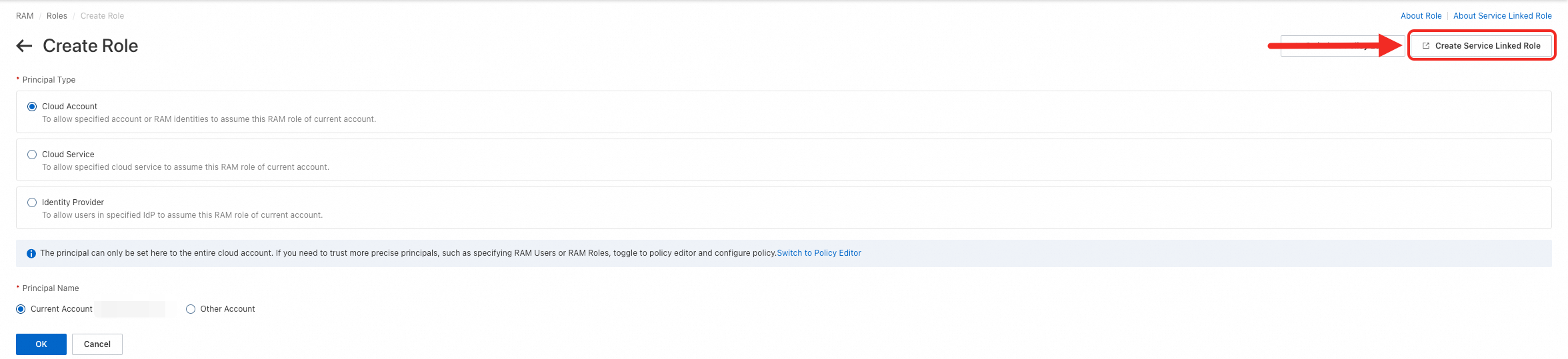1568x359 pixels.
Task: Navigate to Roles in the breadcrumb
Action: click(x=57, y=16)
